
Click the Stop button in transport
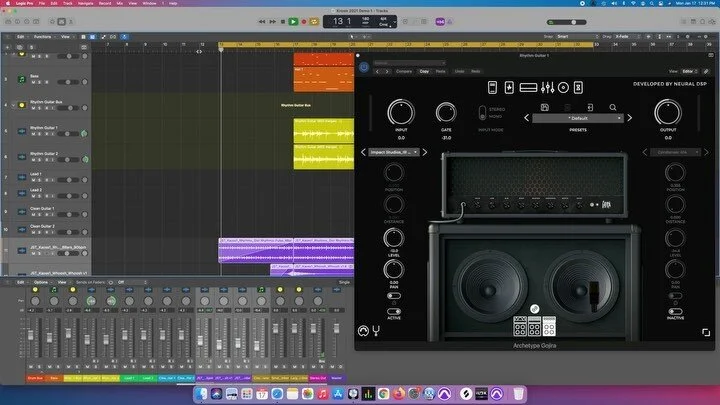[x=283, y=22]
